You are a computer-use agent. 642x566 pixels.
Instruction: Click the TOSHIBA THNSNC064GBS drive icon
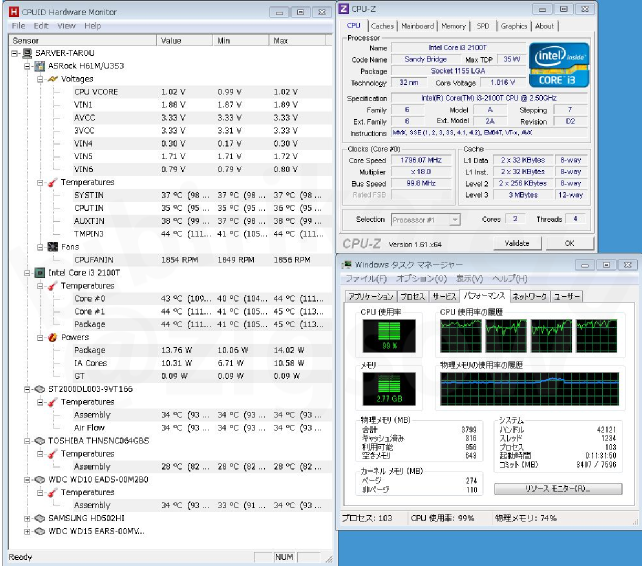40,441
